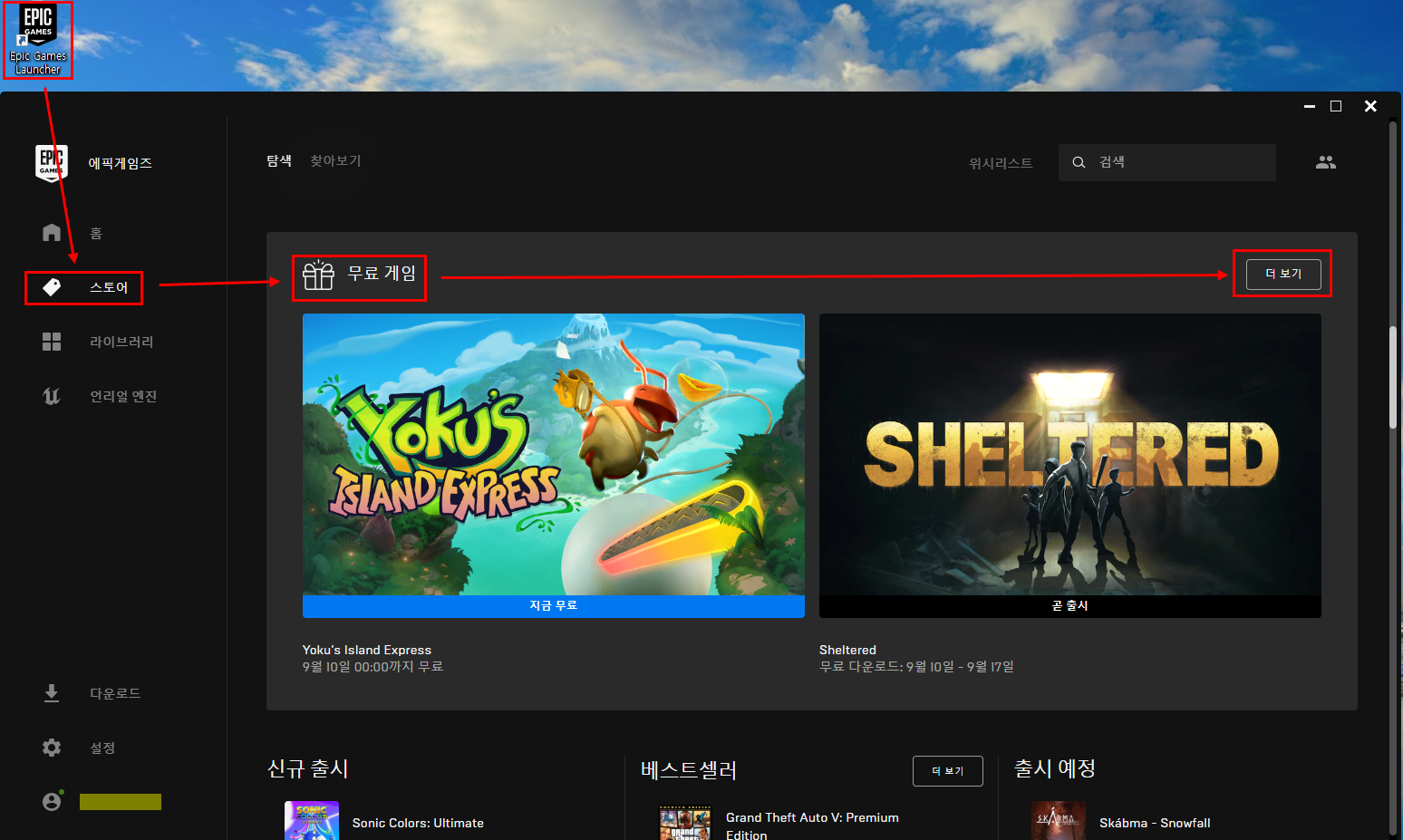
Task: Click the 베스트셀러 heading
Action: [x=689, y=770]
